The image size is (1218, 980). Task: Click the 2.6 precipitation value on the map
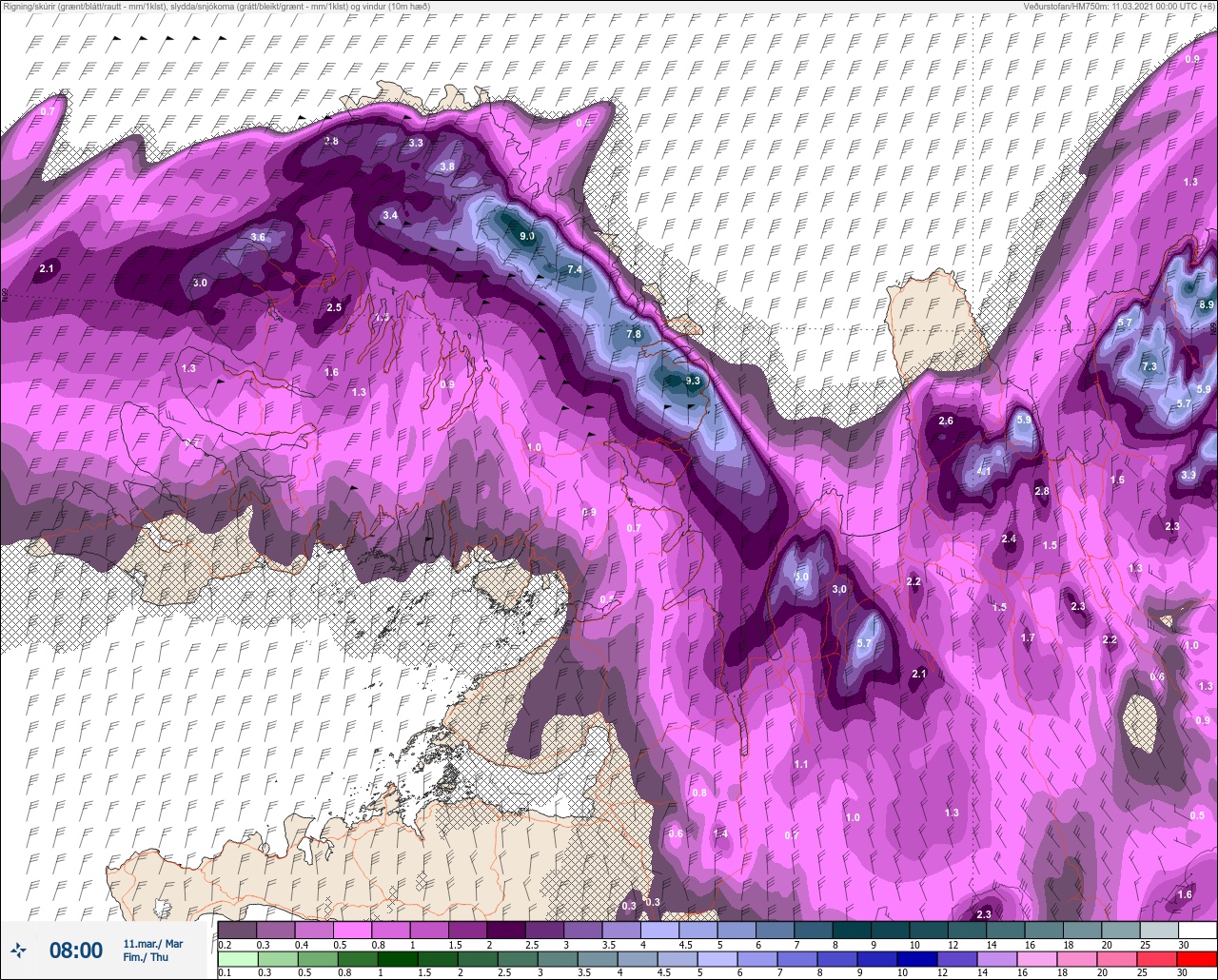946,421
